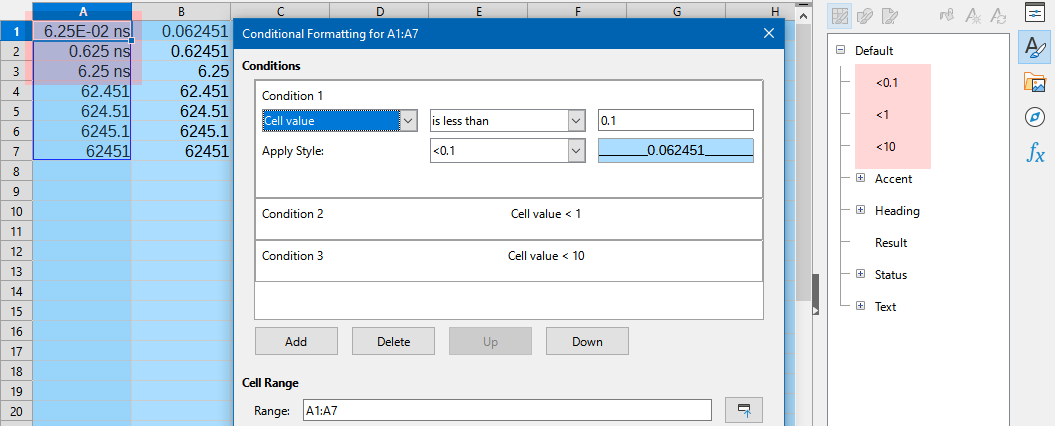Screen dimensions: 1055x426
Task: Select Condition 2 'Cell value < 1'
Action: pyautogui.click(x=509, y=215)
